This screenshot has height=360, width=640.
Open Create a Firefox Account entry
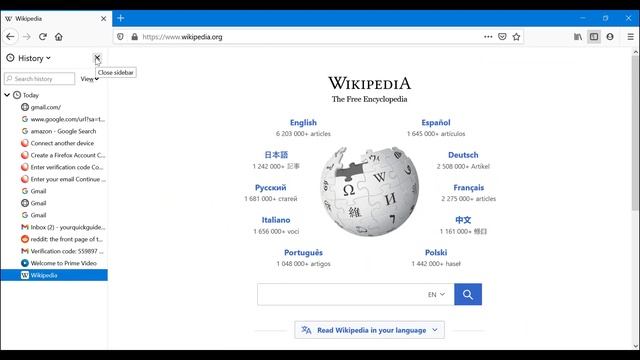click(x=63, y=155)
